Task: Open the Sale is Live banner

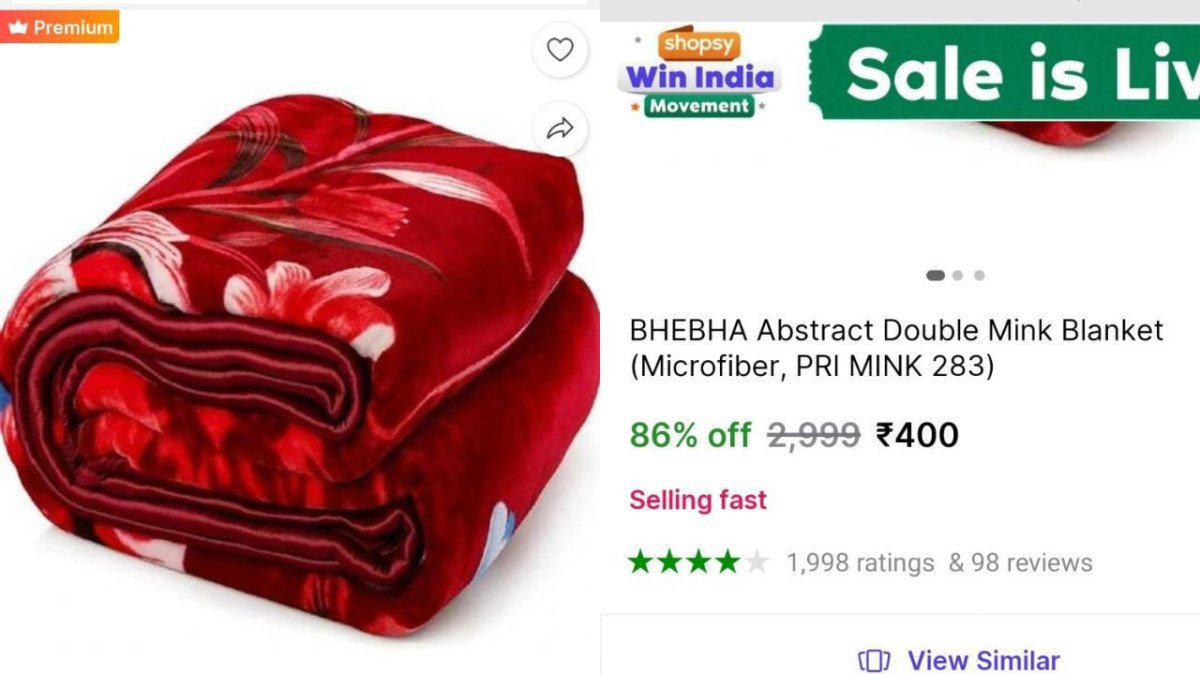Action: [x=1004, y=72]
